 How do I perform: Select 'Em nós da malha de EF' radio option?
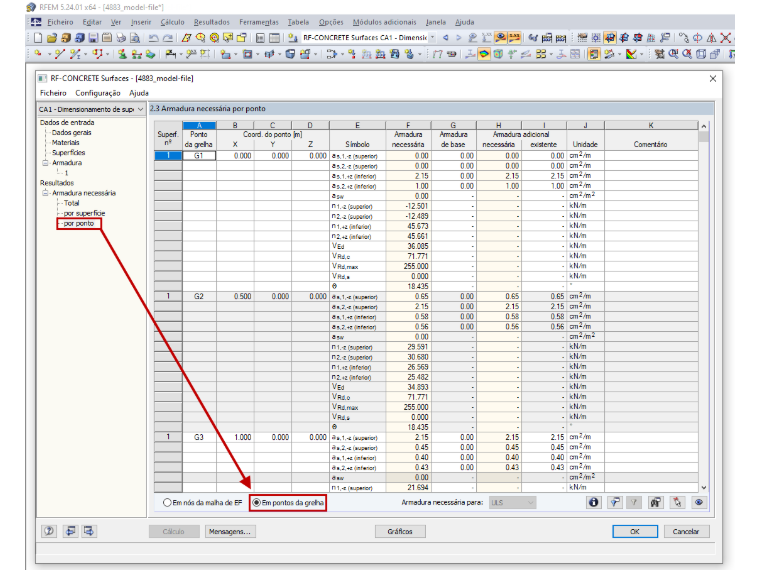pos(202,503)
